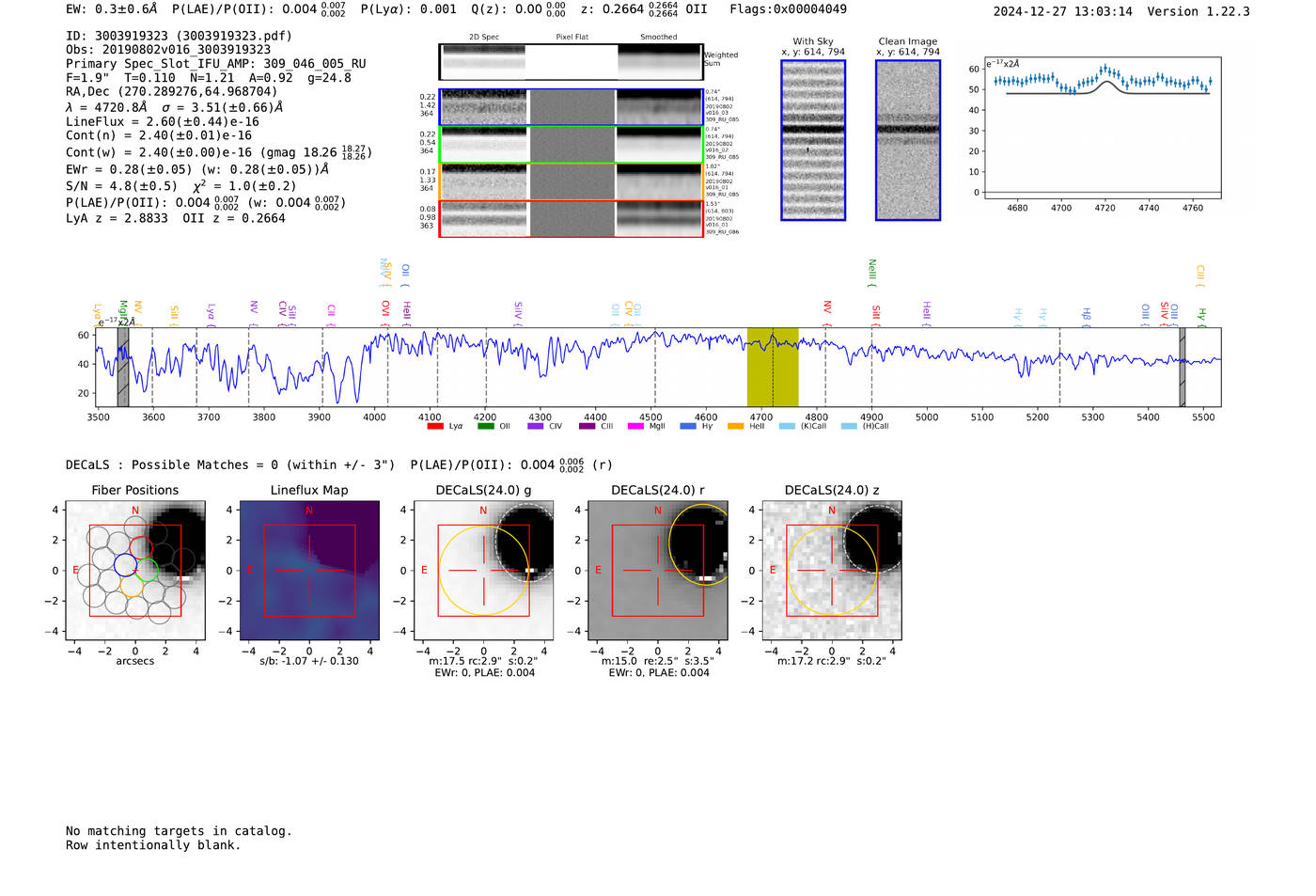
Task: Select the DECaLS r-band cutout
Action: [658, 570]
